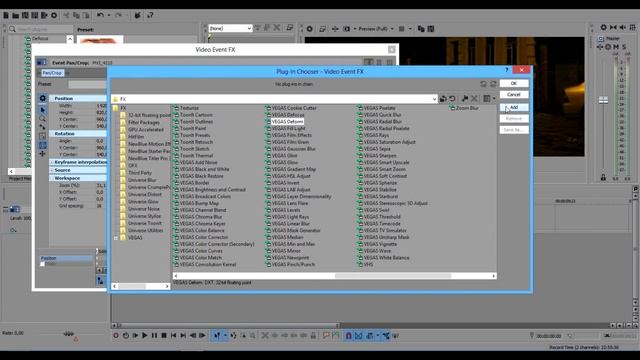
Task: Select the Pan/Crop zoom magnifier tool
Action: (42, 119)
